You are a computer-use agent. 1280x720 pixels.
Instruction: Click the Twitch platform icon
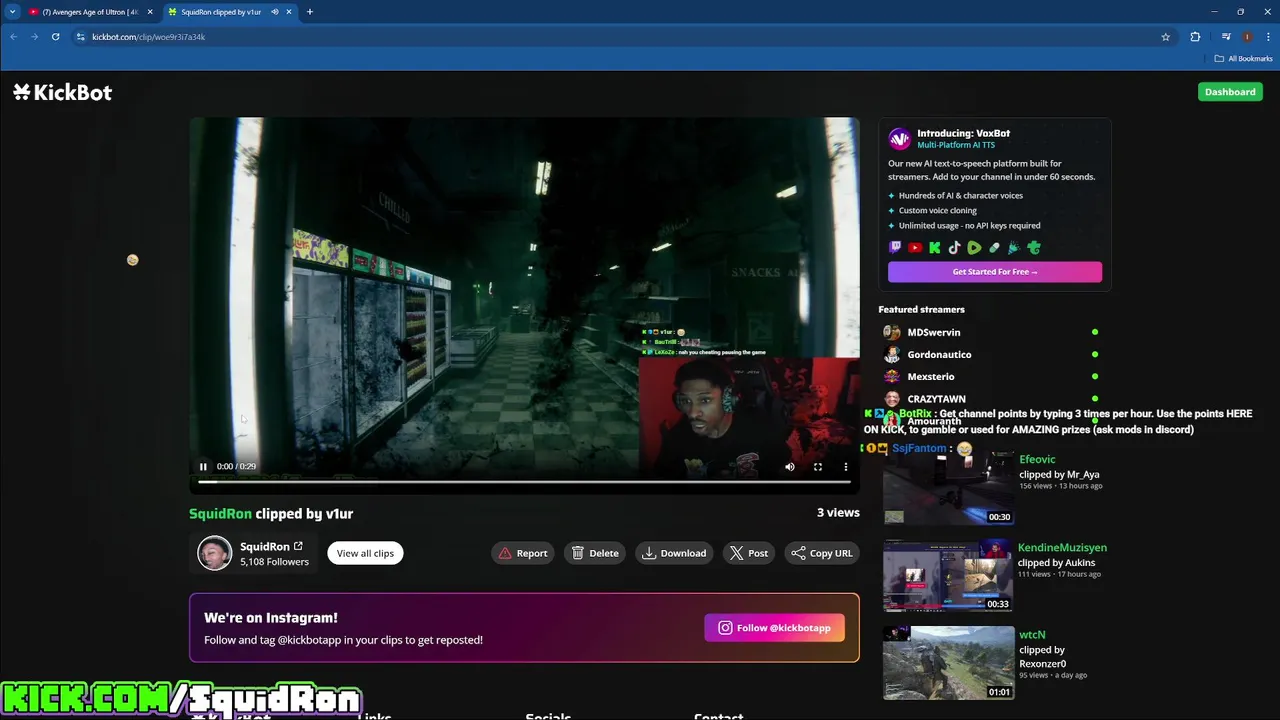pos(895,248)
